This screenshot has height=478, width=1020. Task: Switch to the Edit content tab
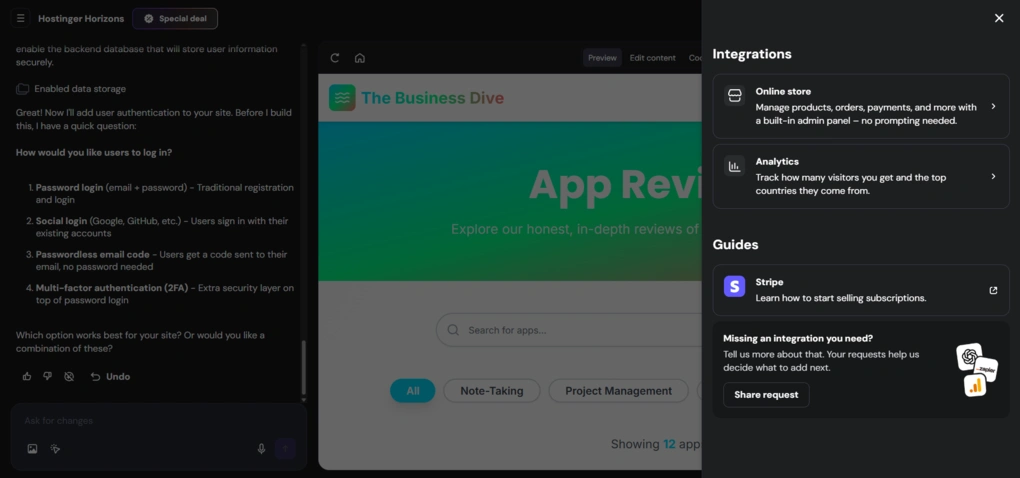[652, 58]
